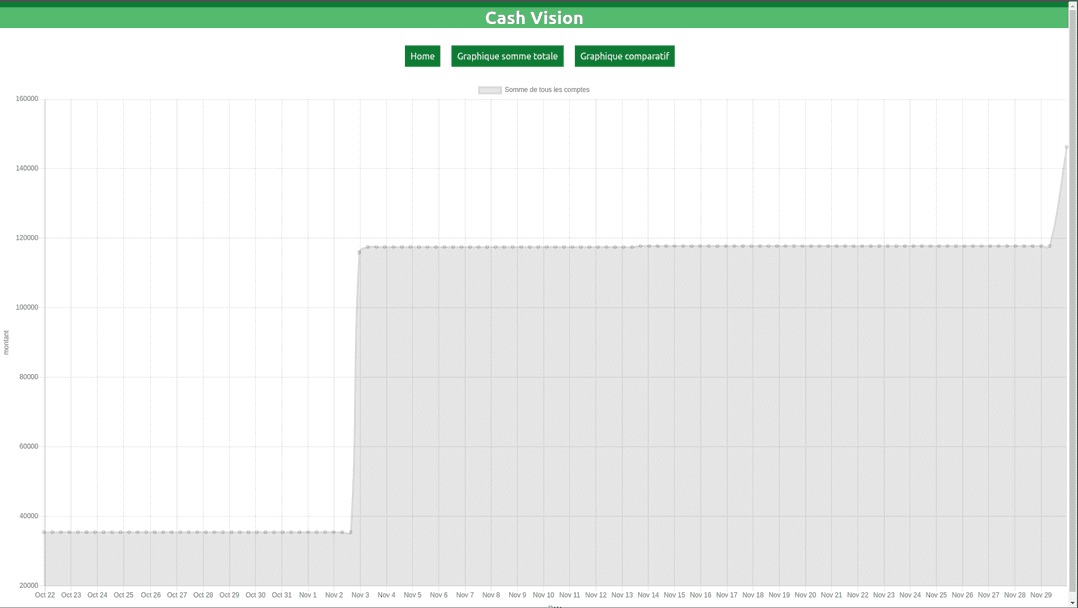Viewport: 1078px width, 608px height.
Task: Click the 'Somme de tous les comptes' legend label
Action: [x=547, y=90]
